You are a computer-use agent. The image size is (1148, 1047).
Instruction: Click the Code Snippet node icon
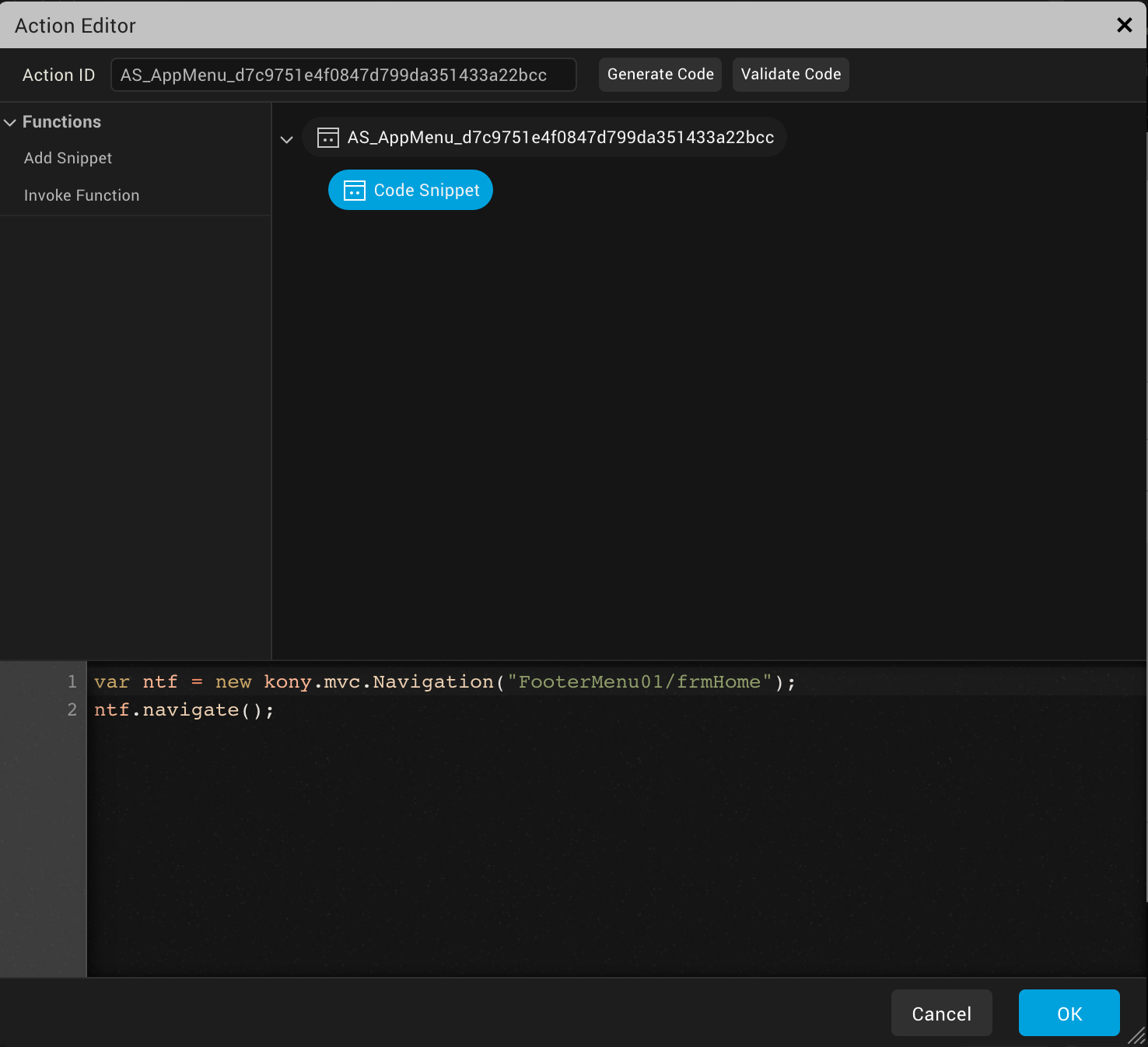pyautogui.click(x=355, y=191)
